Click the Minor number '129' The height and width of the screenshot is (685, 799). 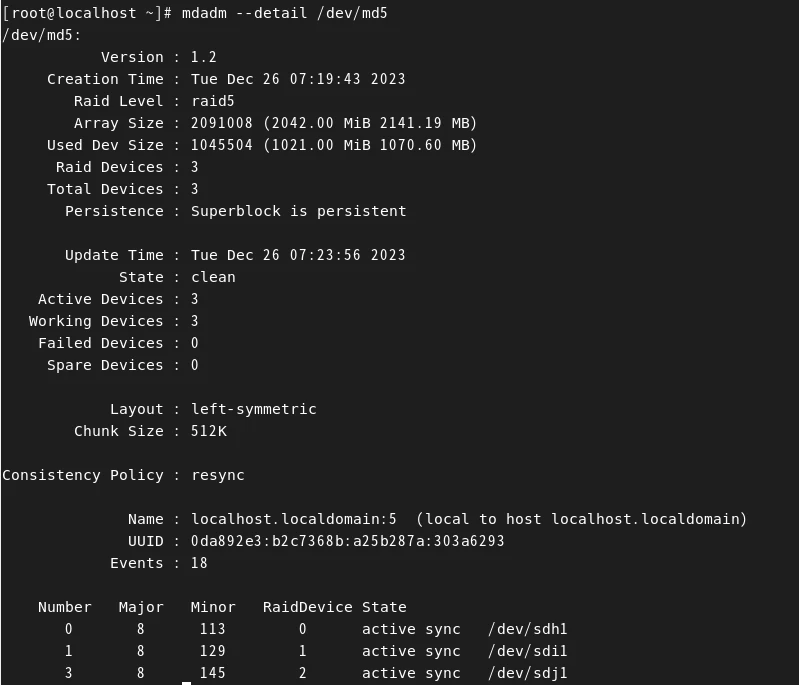(212, 651)
